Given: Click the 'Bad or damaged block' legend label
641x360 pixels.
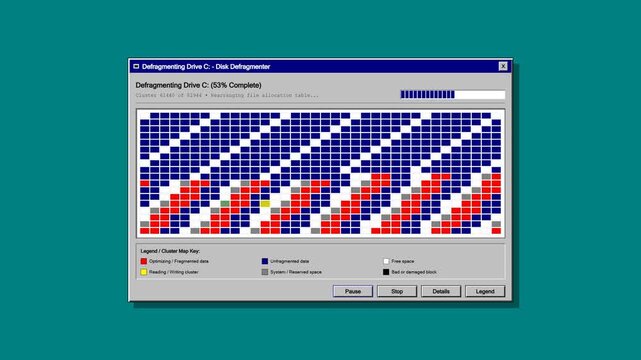Looking at the screenshot, I should tap(414, 272).
